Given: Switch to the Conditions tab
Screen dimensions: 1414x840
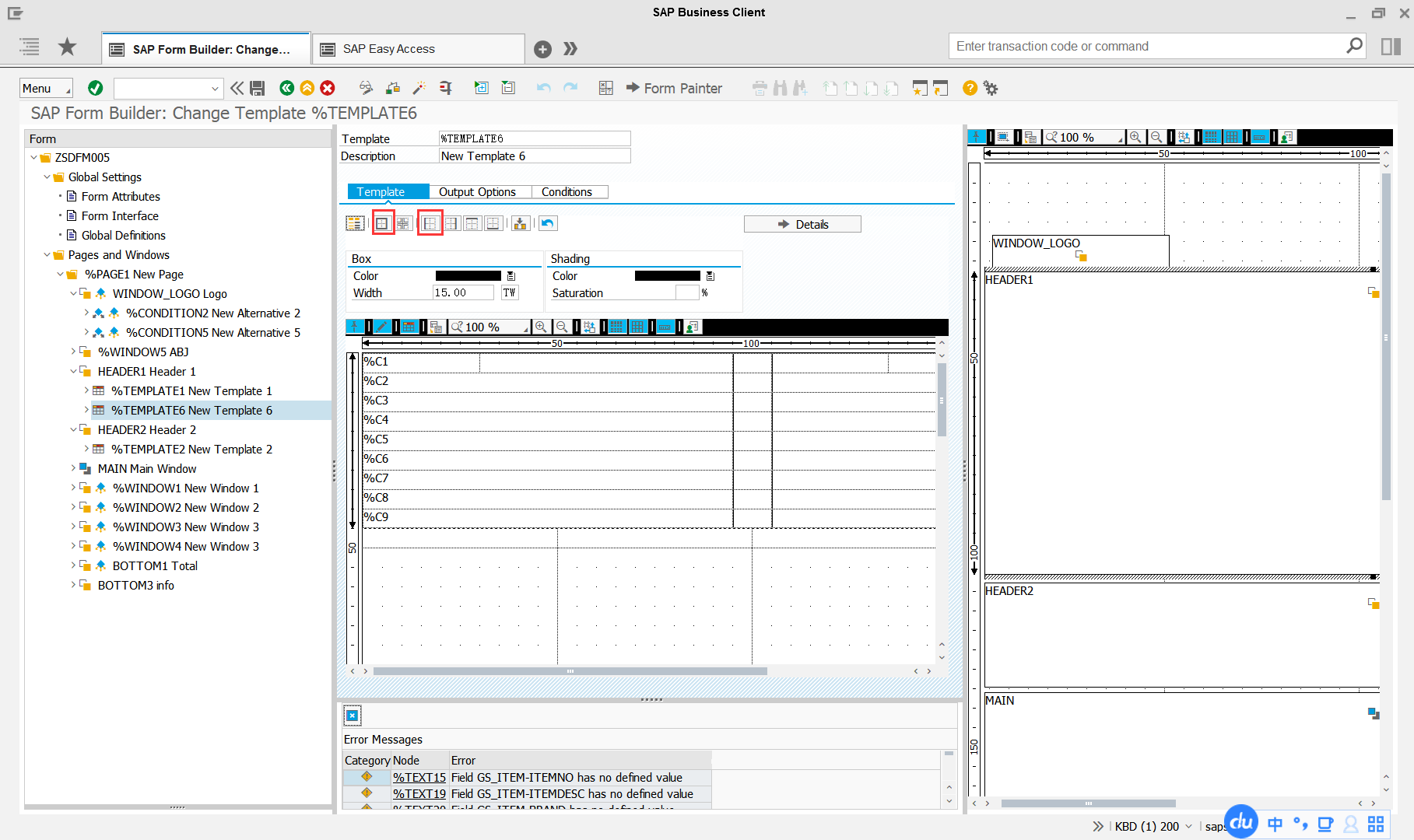Looking at the screenshot, I should pyautogui.click(x=567, y=192).
